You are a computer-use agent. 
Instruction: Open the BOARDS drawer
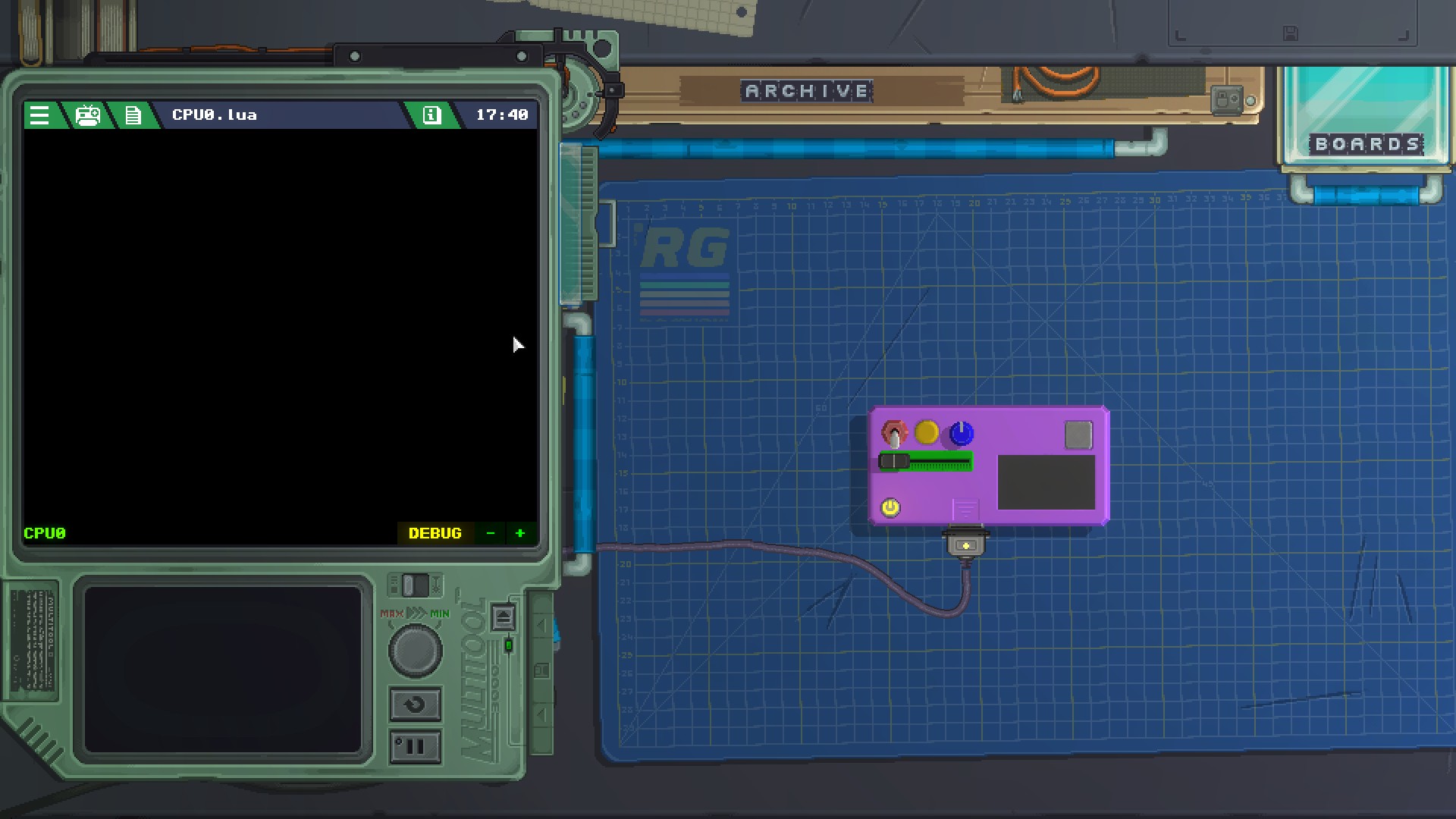(x=1367, y=143)
